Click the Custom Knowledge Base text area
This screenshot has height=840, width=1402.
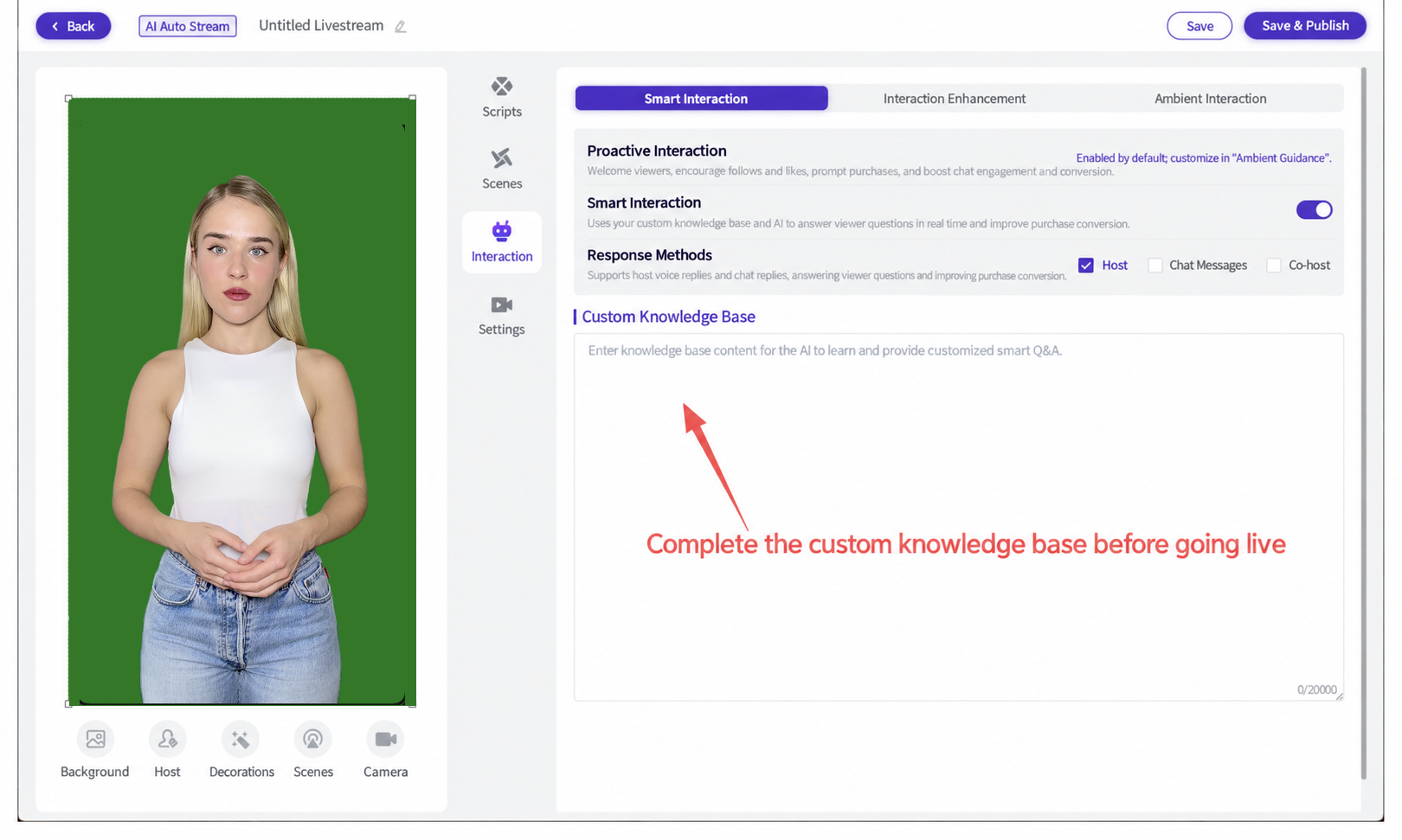[959, 517]
